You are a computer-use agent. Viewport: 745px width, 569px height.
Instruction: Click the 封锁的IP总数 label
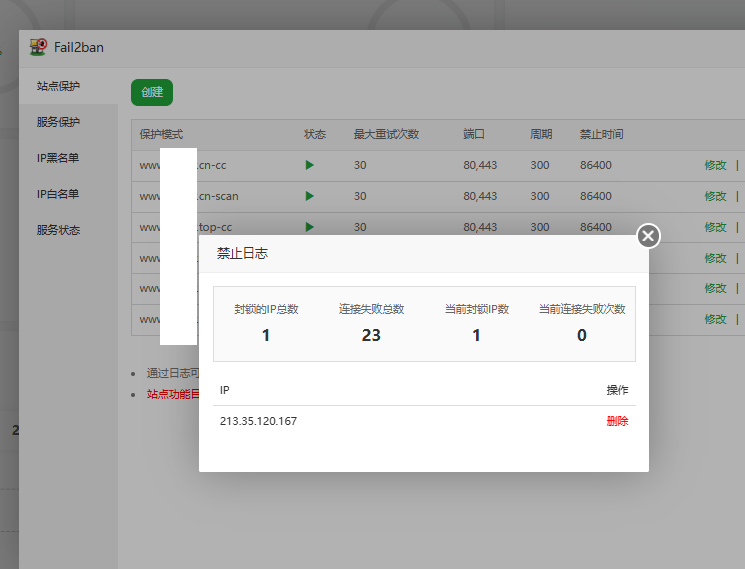[266, 309]
